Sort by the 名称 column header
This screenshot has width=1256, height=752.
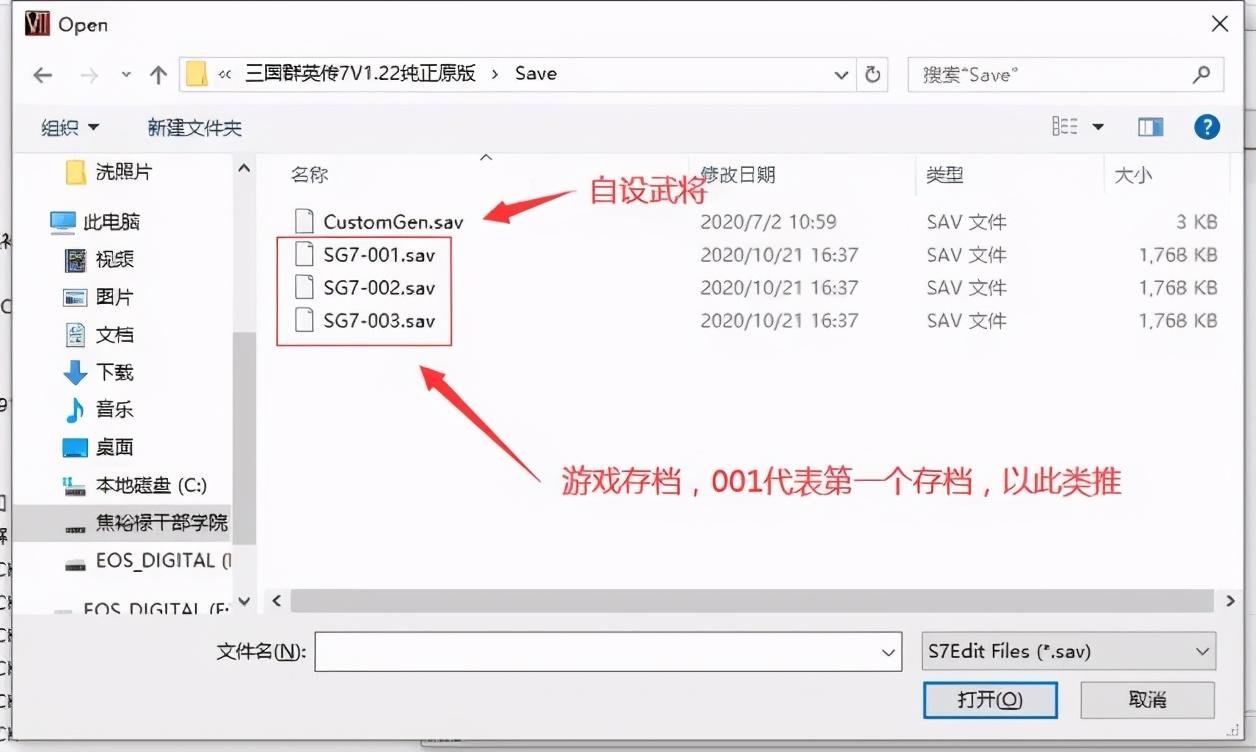[309, 175]
